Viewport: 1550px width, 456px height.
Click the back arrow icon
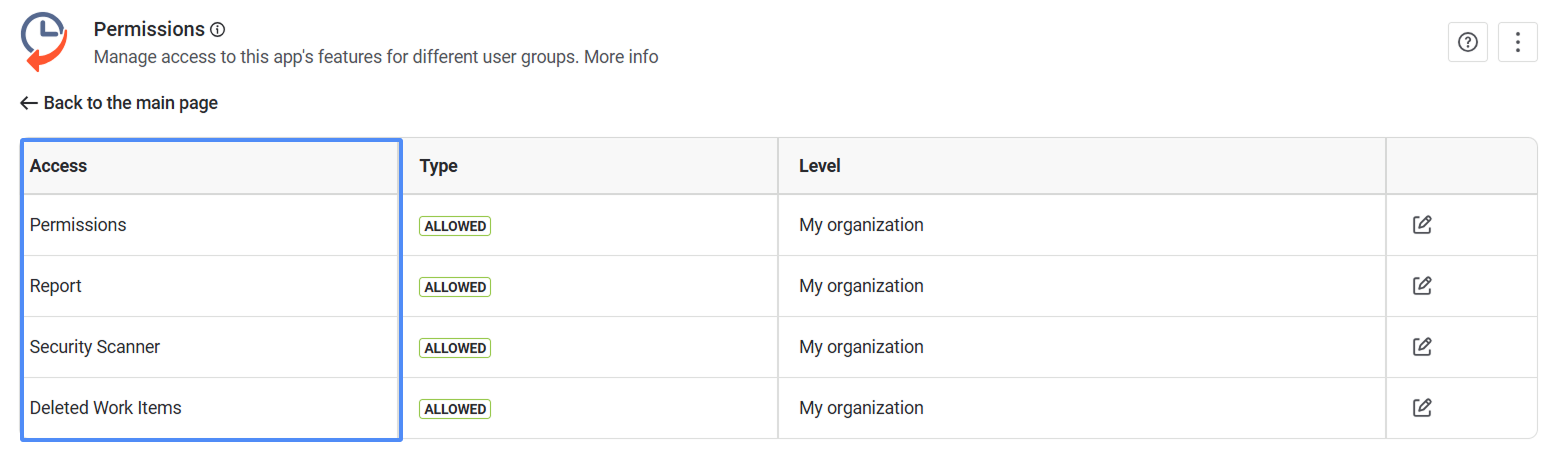coord(29,103)
